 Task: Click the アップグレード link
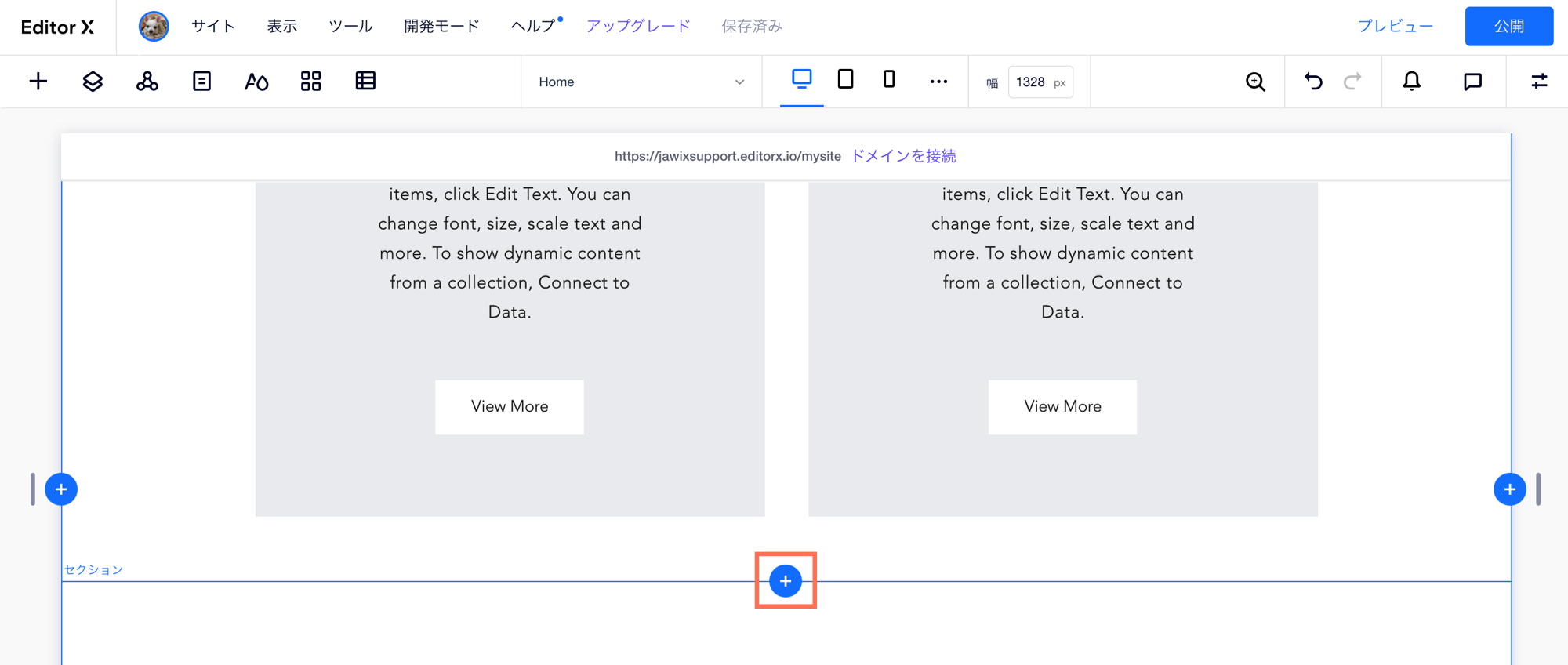[638, 27]
